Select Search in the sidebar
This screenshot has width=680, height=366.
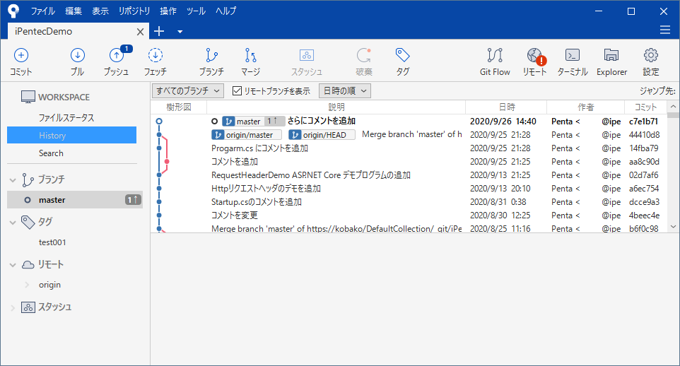(51, 153)
